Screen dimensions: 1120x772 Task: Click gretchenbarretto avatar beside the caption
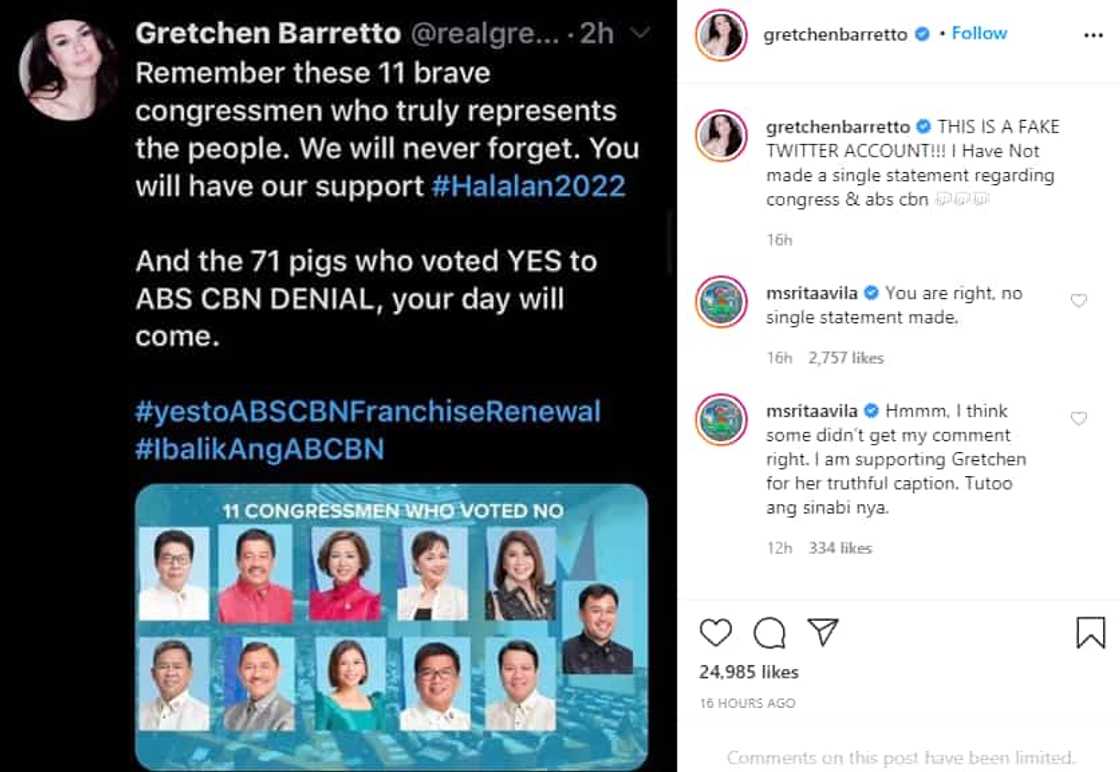pos(721,136)
